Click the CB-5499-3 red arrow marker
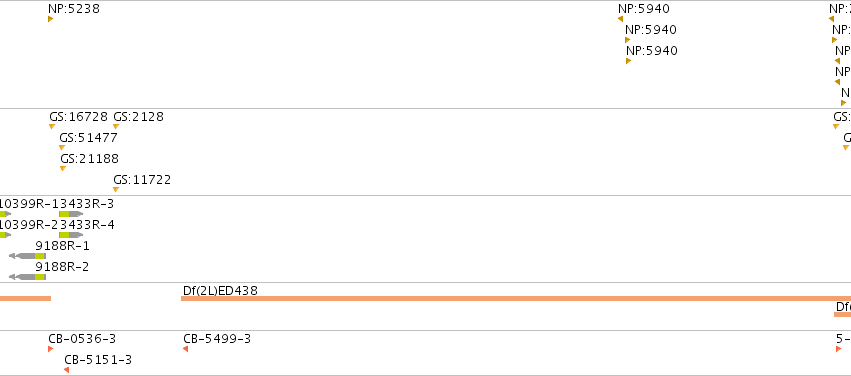851x376 pixels. [185, 349]
